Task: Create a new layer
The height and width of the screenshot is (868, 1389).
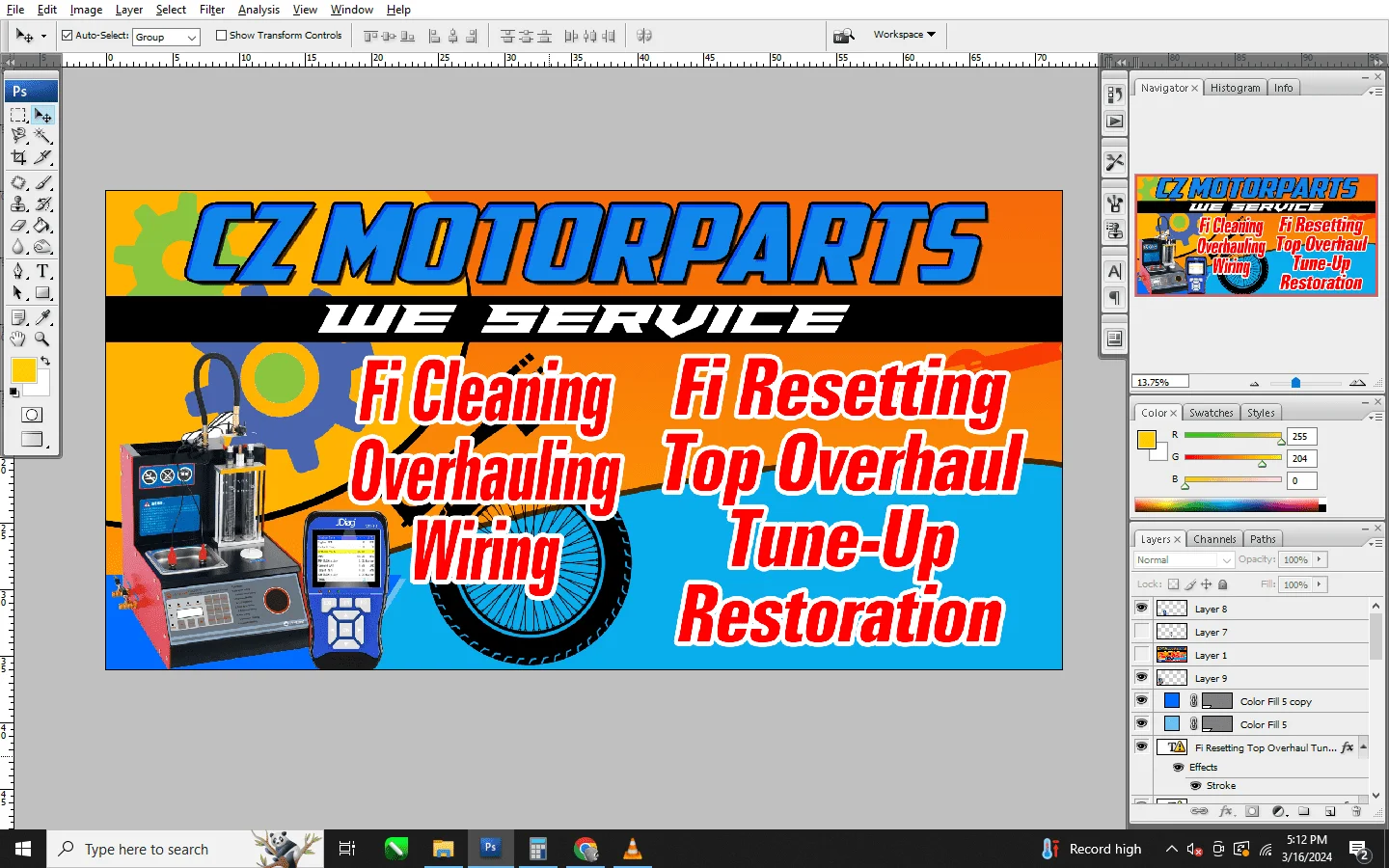Action: coord(1330,811)
